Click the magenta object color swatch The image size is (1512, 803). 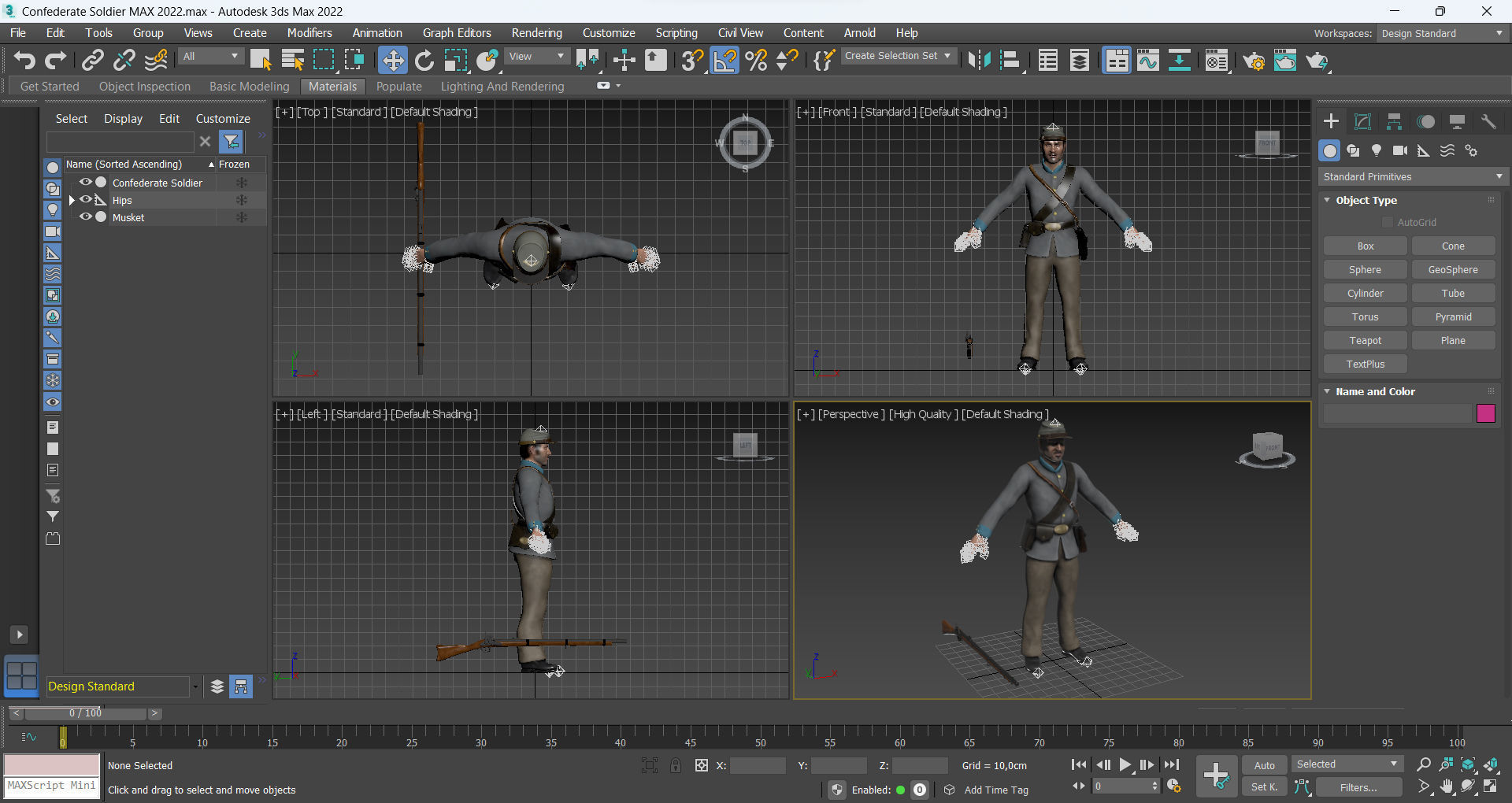(1485, 413)
